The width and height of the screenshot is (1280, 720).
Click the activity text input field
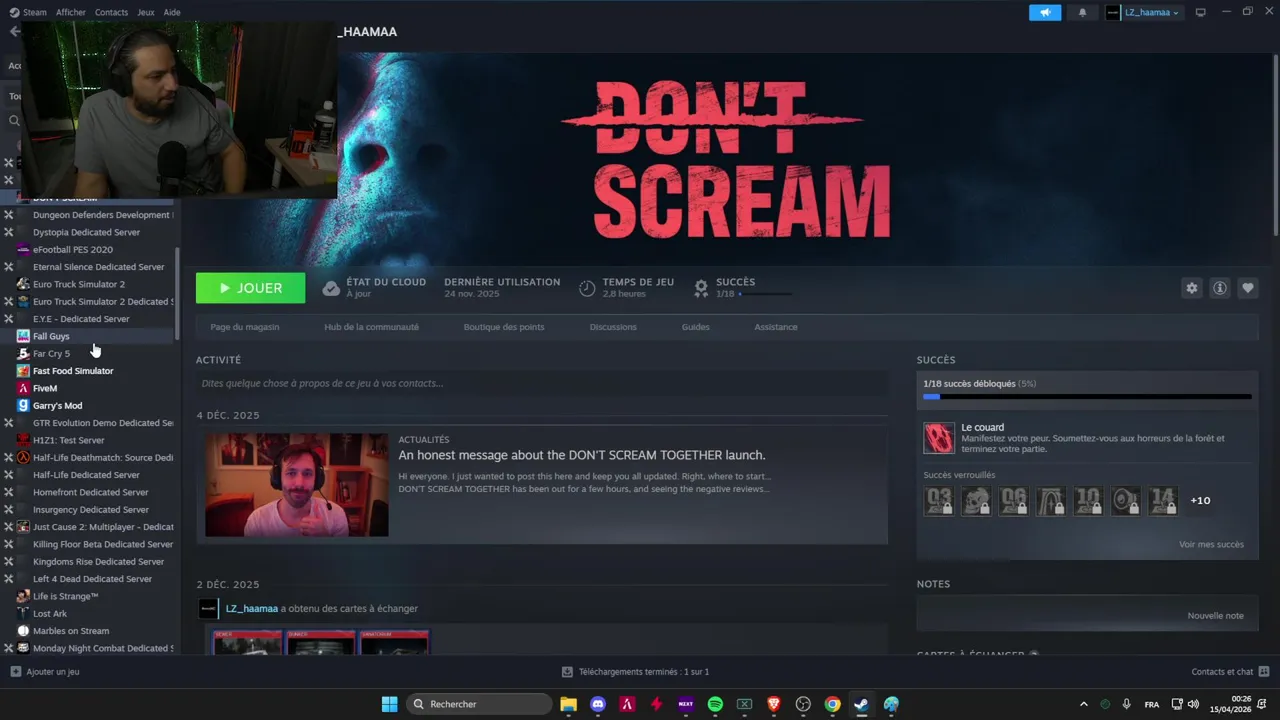[x=542, y=383]
